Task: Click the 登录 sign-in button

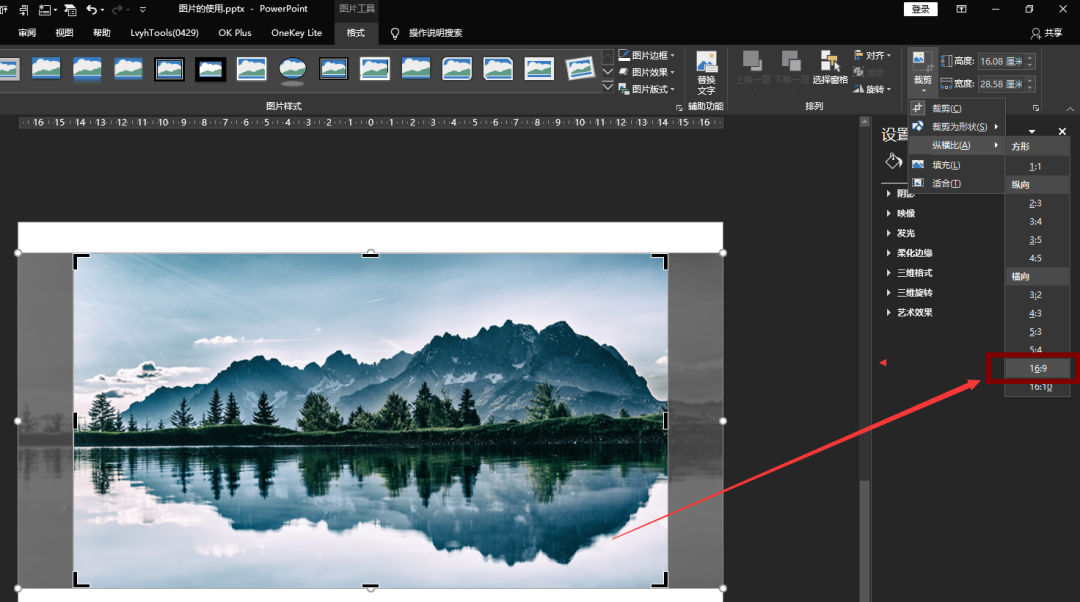Action: pyautogui.click(x=920, y=9)
